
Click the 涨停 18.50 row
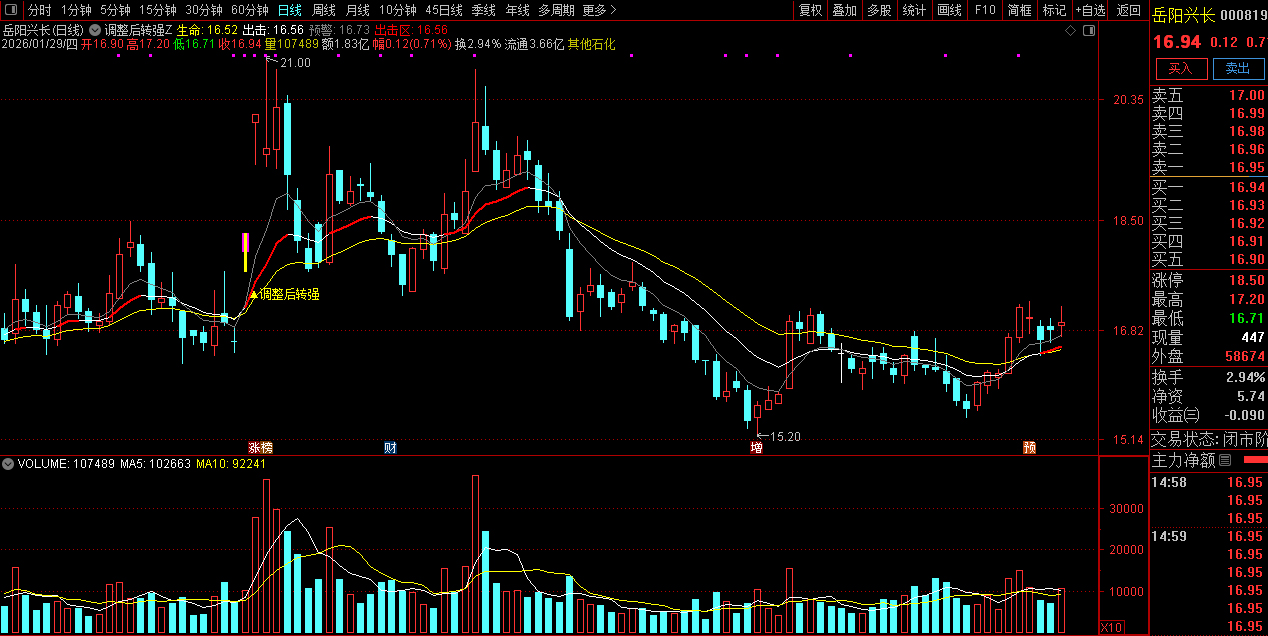tap(1208, 280)
